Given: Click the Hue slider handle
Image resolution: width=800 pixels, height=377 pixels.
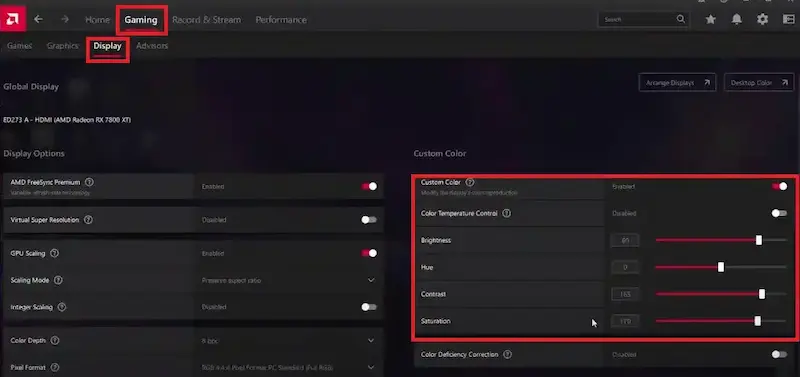Looking at the screenshot, I should [721, 267].
